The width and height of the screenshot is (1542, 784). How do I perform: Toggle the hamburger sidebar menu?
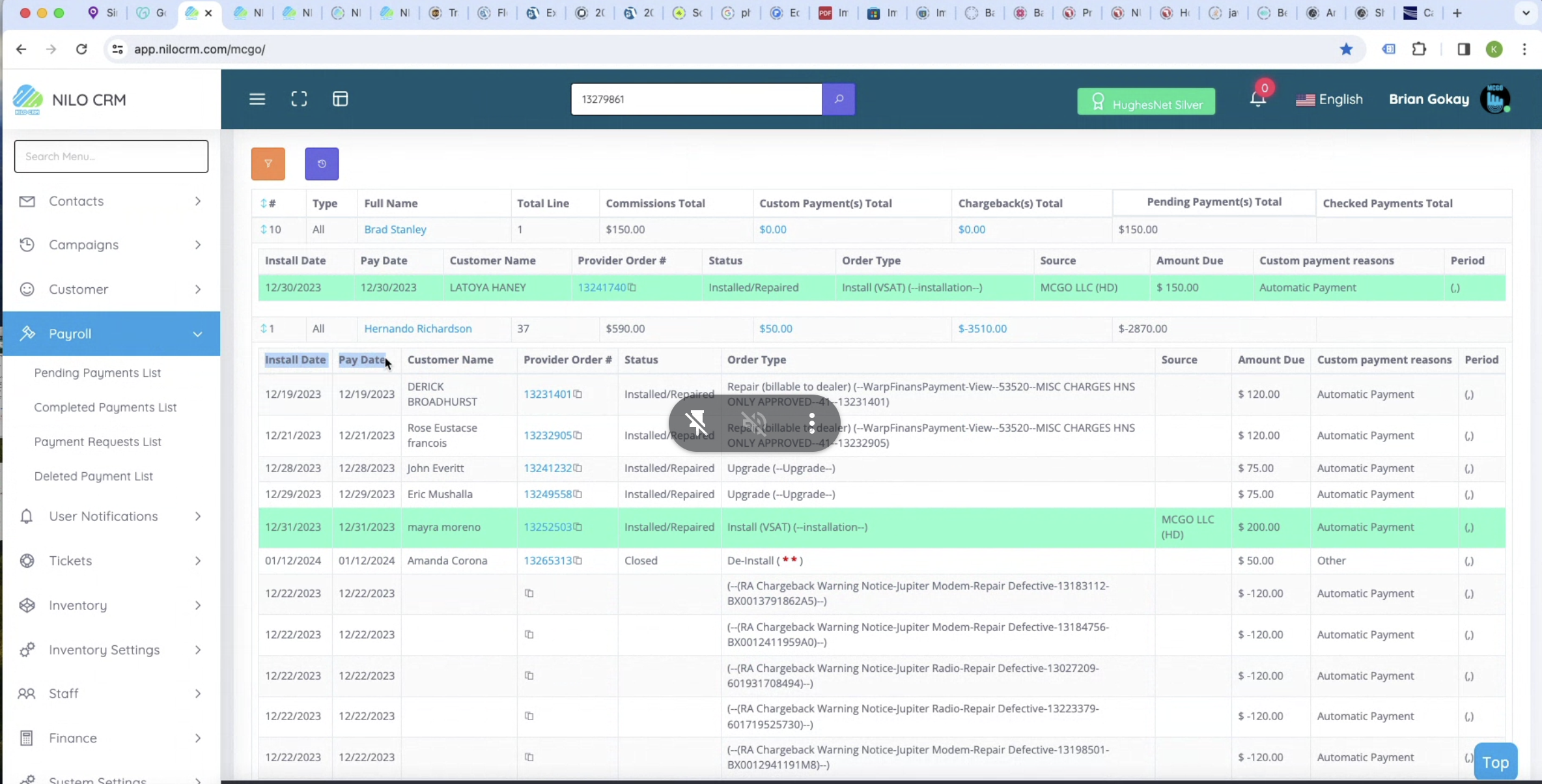[x=257, y=99]
